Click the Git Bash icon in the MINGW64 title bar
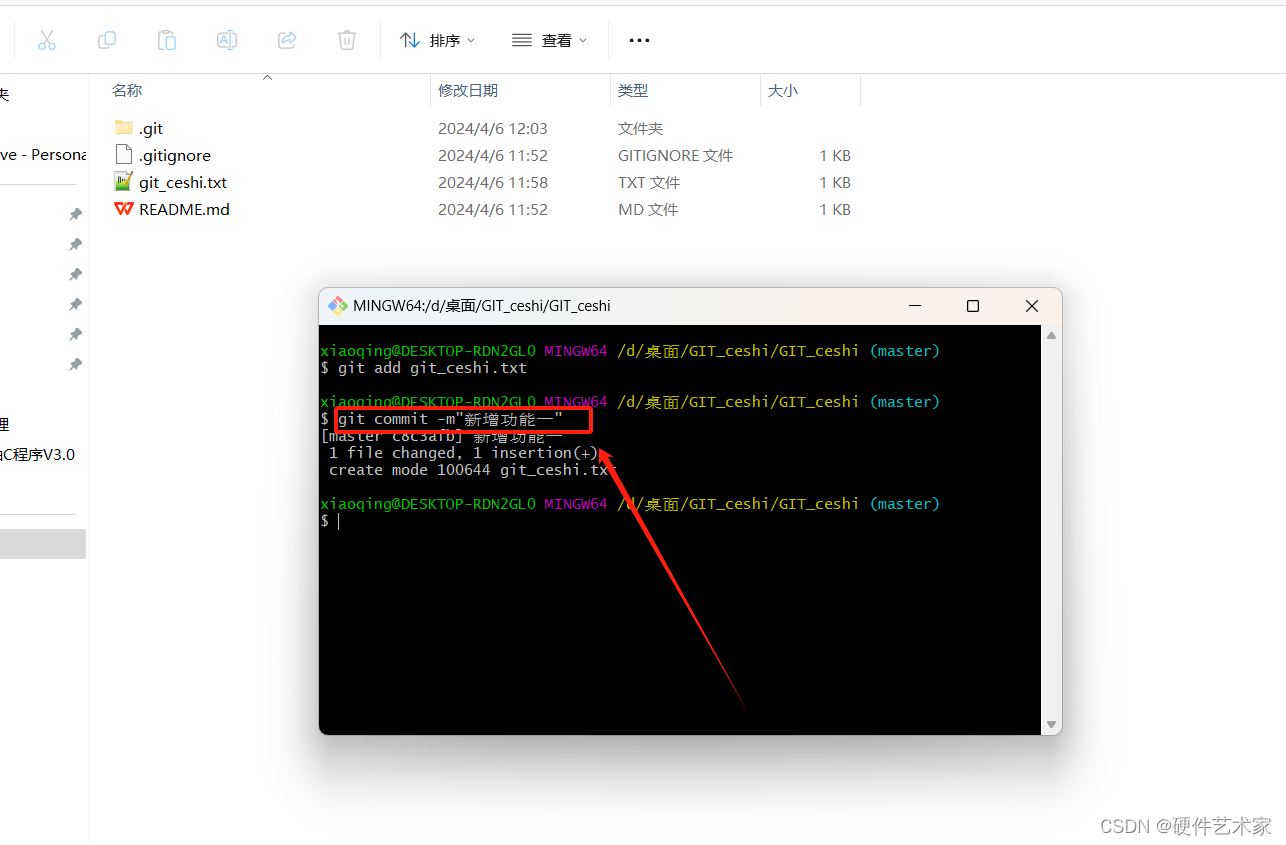Screen dimensions: 1286x845 [338, 306]
